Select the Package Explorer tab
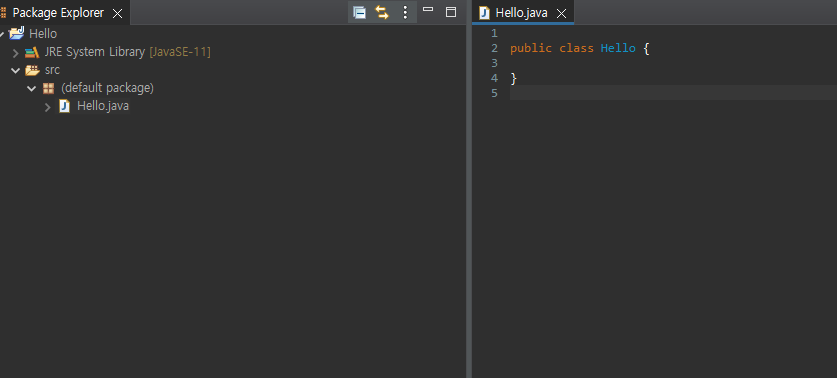The image size is (837, 378). 58,13
